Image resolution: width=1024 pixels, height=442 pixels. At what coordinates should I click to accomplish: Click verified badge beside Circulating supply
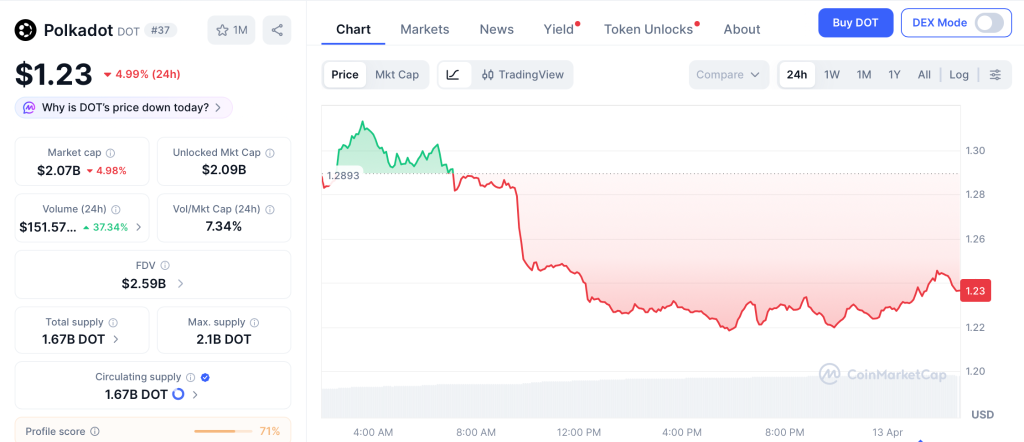click(x=205, y=377)
